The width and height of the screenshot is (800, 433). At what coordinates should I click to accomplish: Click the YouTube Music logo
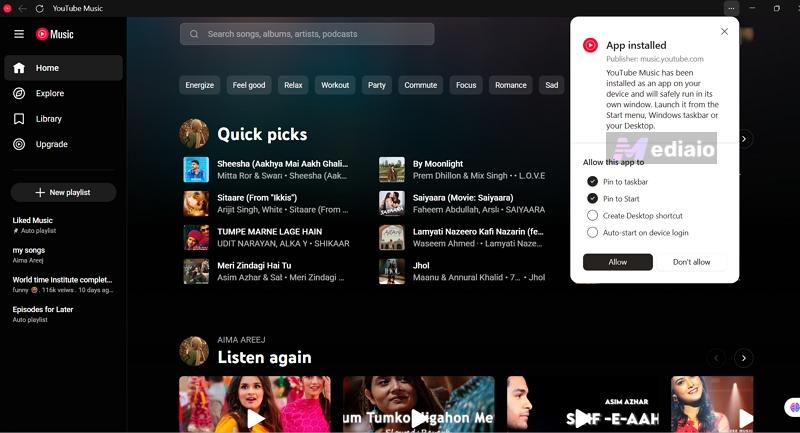click(x=55, y=34)
